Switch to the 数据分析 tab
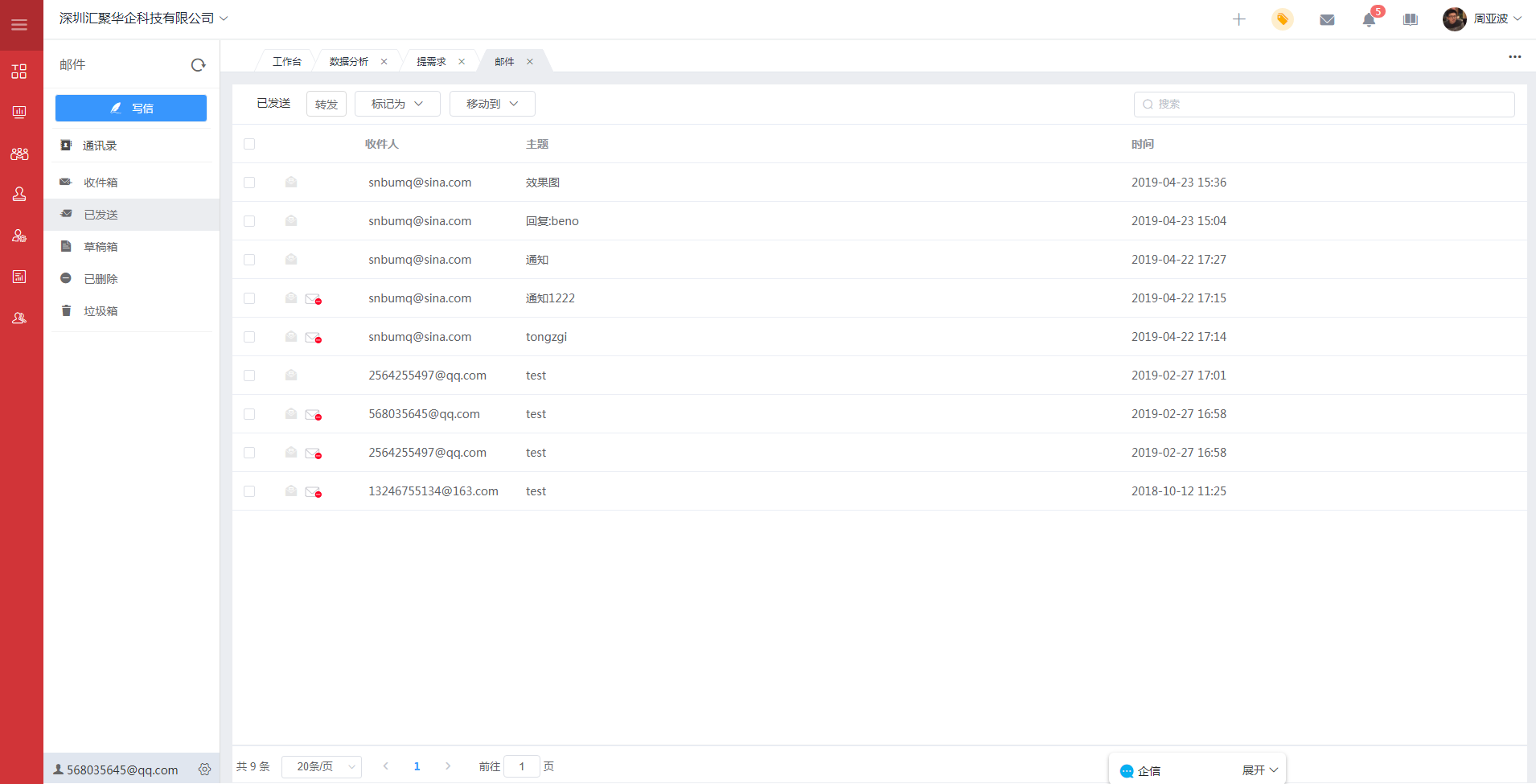This screenshot has height=784, width=1536. tap(349, 62)
